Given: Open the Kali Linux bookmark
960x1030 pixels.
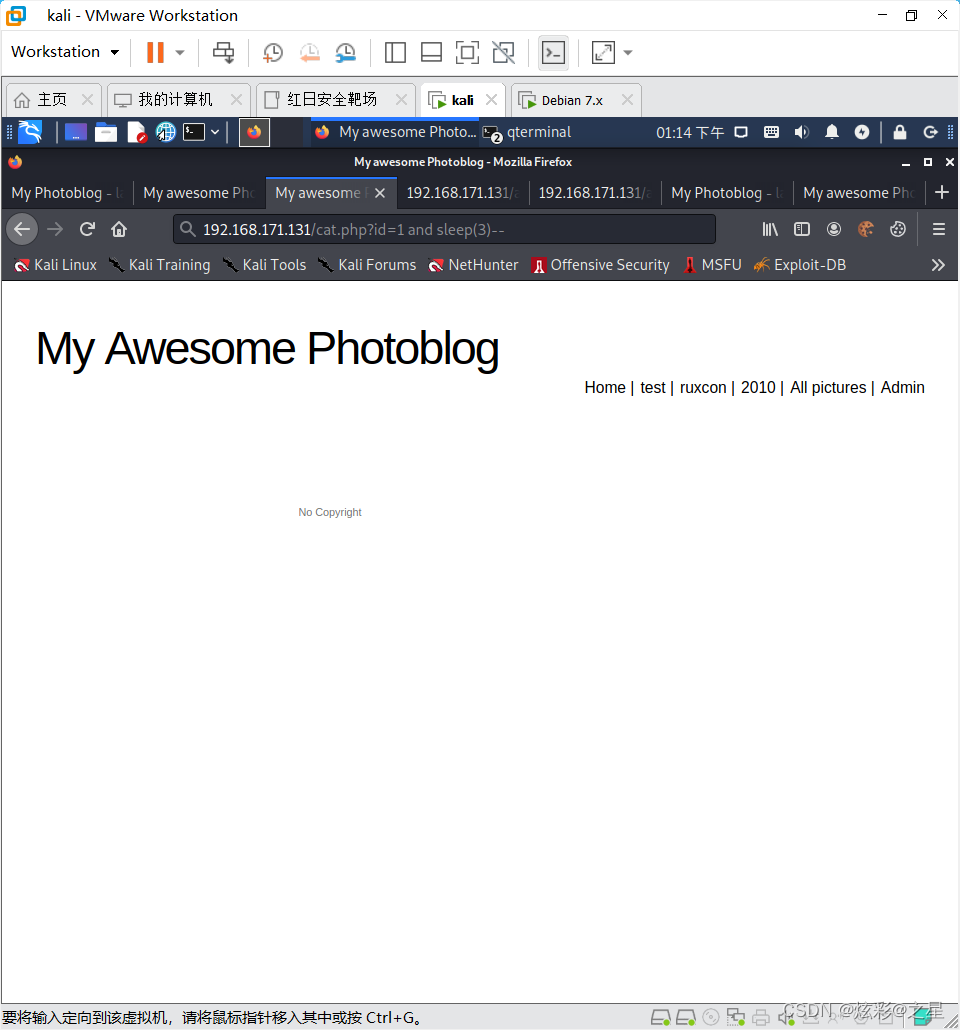Looking at the screenshot, I should click(x=55, y=265).
